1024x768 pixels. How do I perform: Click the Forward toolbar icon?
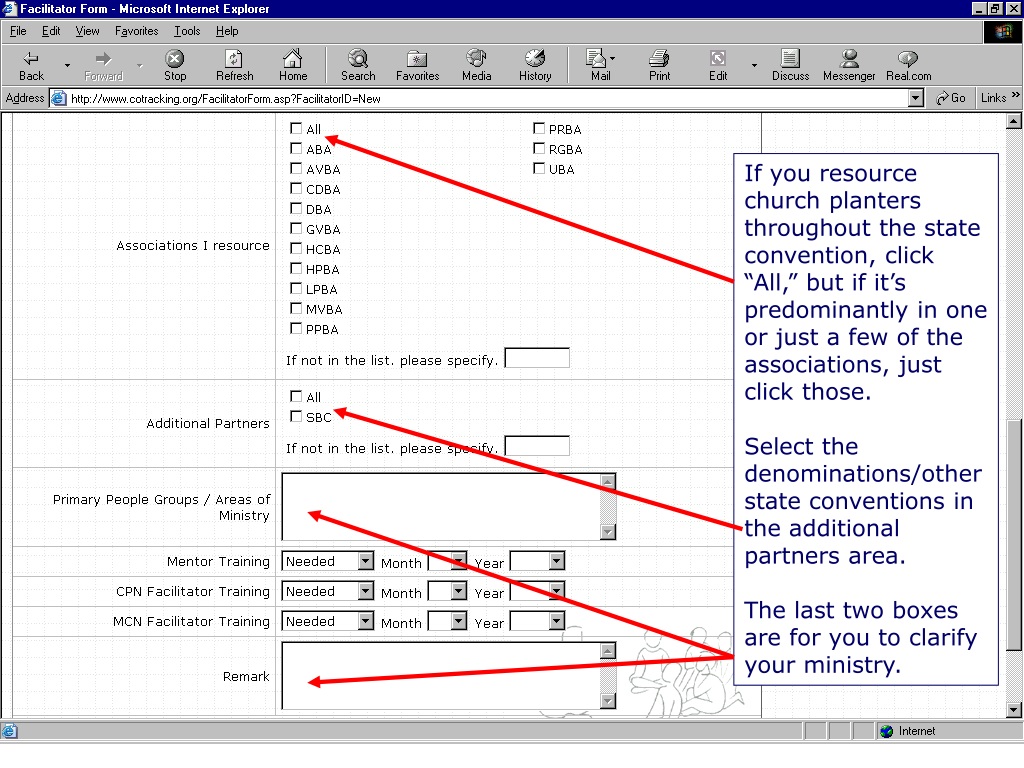(x=103, y=65)
